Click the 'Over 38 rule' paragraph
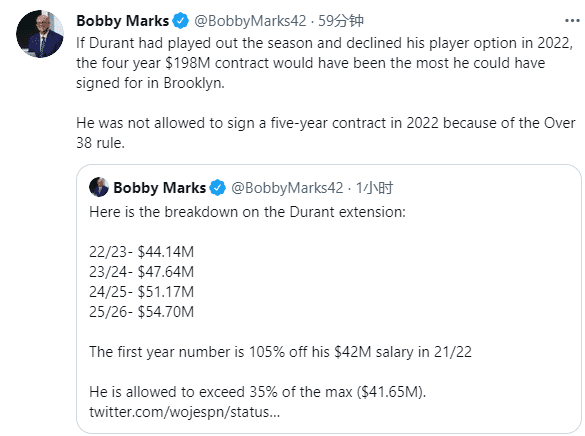The image size is (585, 436). coord(326,133)
